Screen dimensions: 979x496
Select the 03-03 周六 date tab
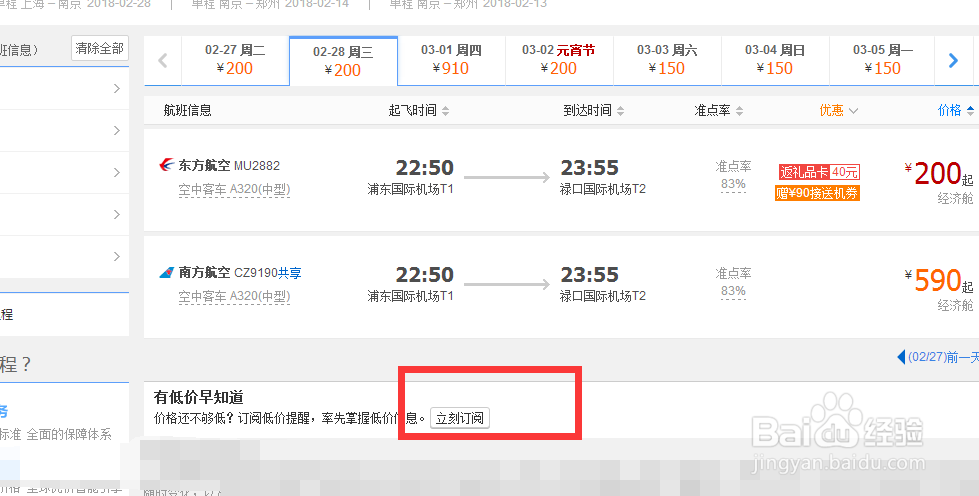[x=667, y=60]
